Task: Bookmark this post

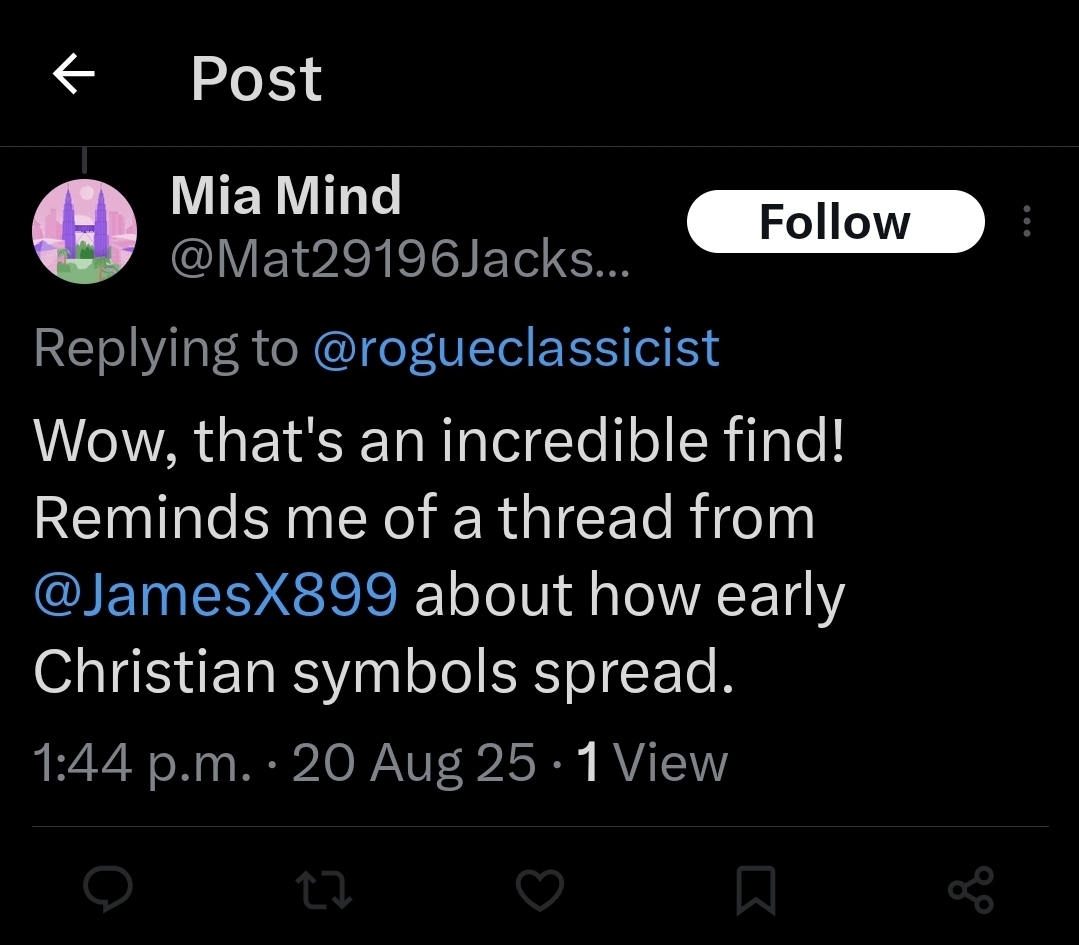Action: coord(755,890)
